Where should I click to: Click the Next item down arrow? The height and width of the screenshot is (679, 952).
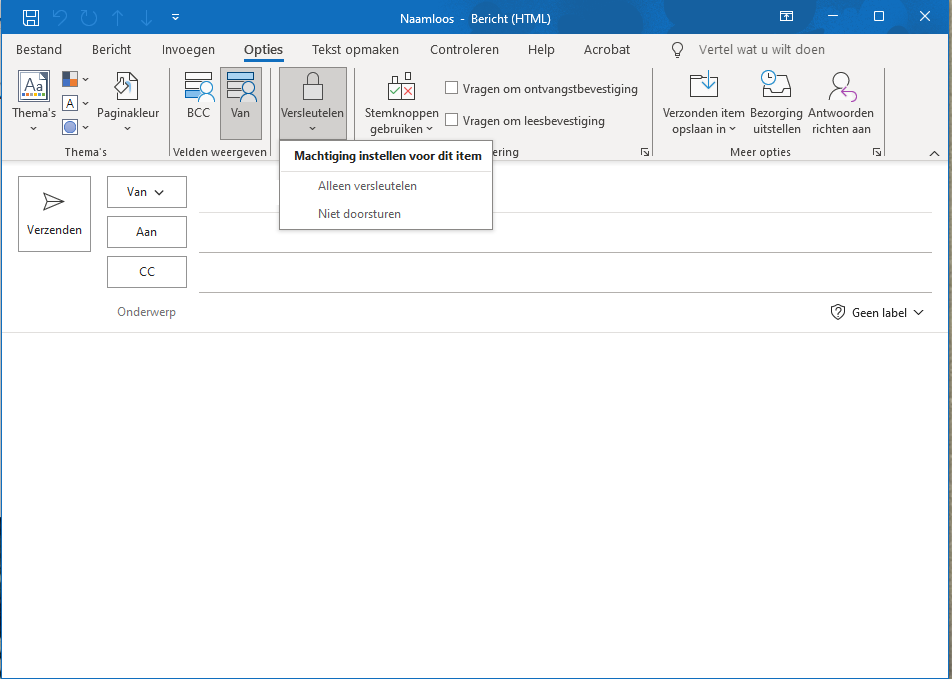pyautogui.click(x=146, y=18)
